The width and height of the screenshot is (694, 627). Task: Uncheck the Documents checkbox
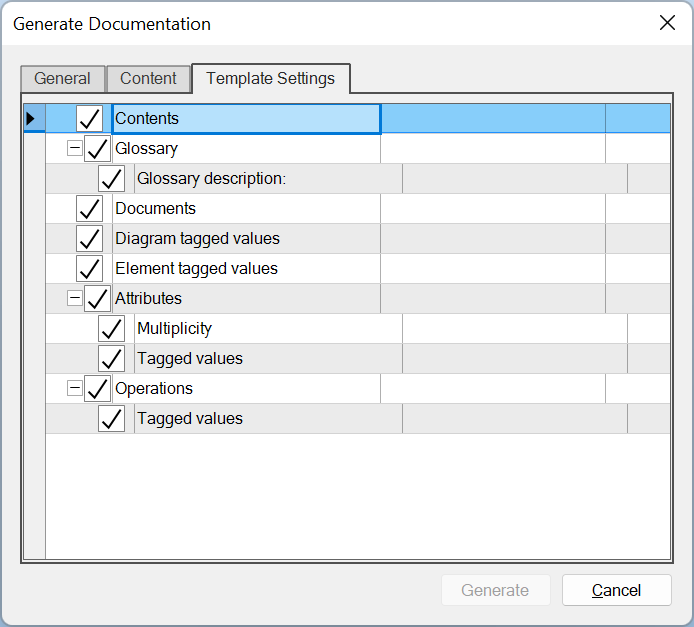90,209
